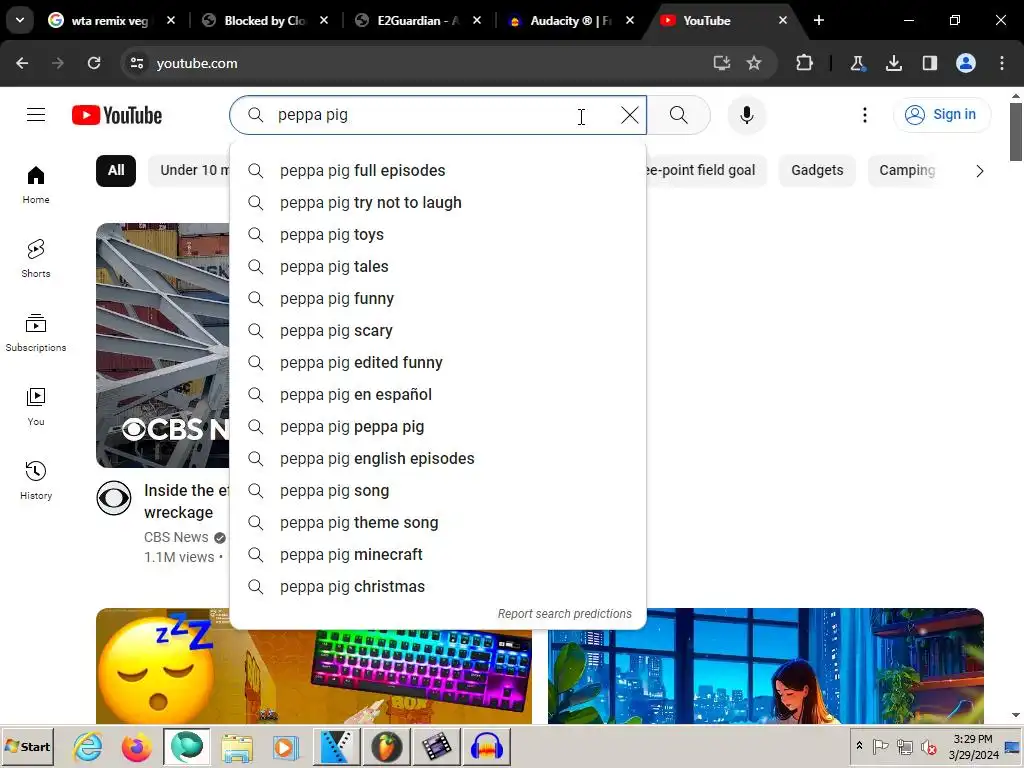Choose suggestion peppa pig scary
1024x768 pixels.
(x=438, y=330)
